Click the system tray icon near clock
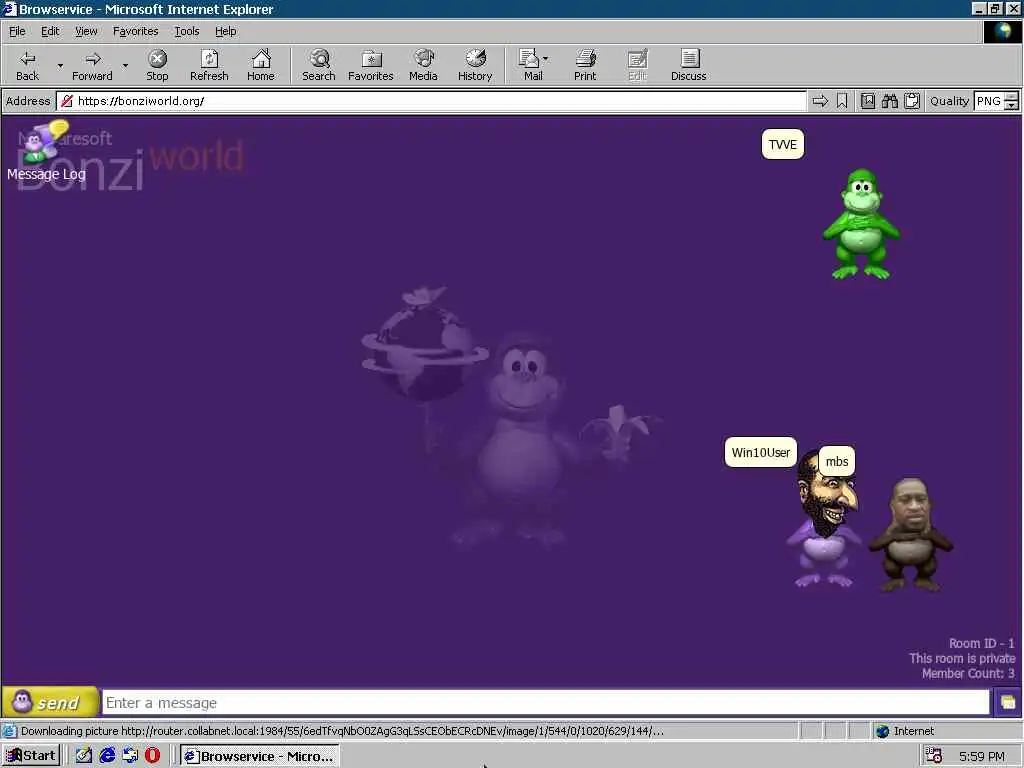Viewport: 1024px width, 768px height. coord(934,756)
